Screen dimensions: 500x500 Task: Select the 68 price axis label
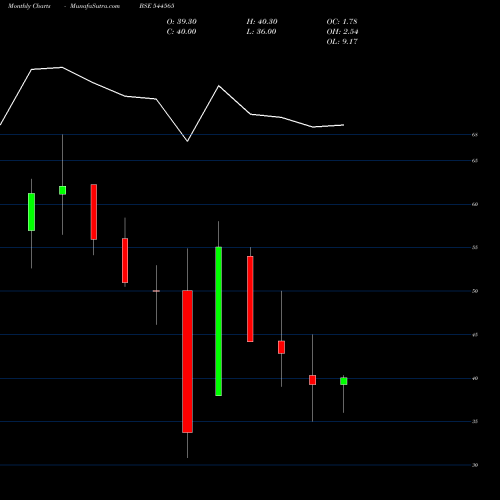tap(475, 135)
